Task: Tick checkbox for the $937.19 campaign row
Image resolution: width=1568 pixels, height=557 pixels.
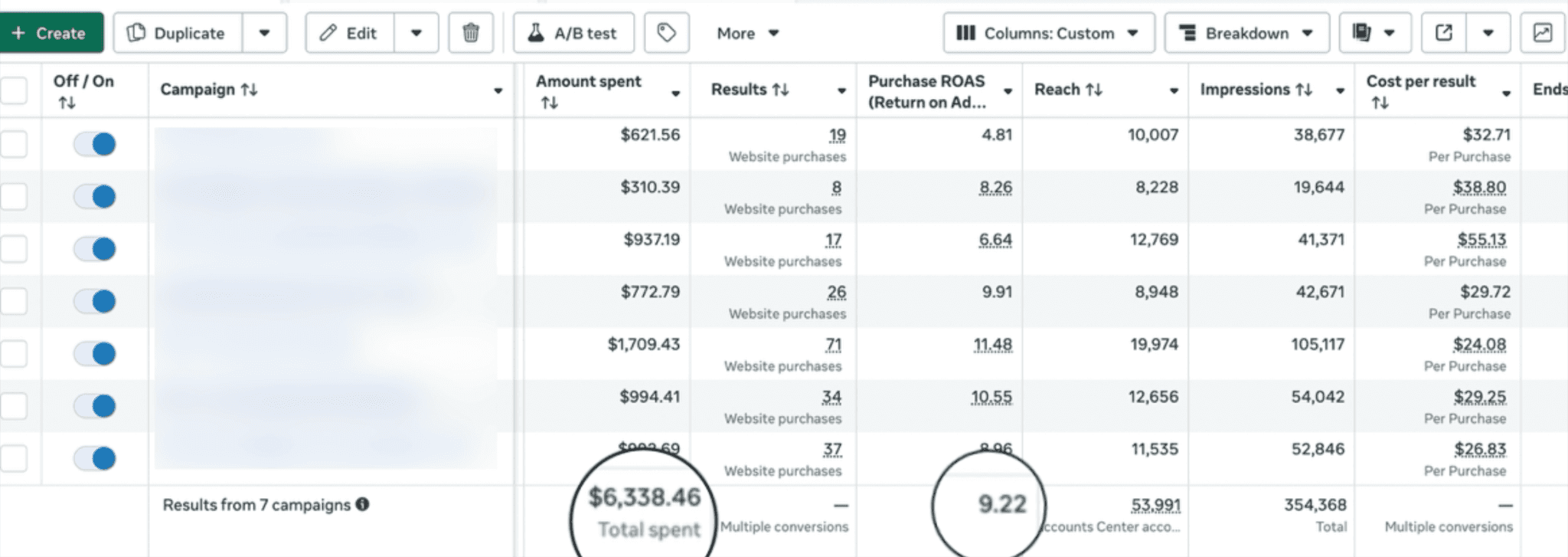Action: click(x=13, y=249)
